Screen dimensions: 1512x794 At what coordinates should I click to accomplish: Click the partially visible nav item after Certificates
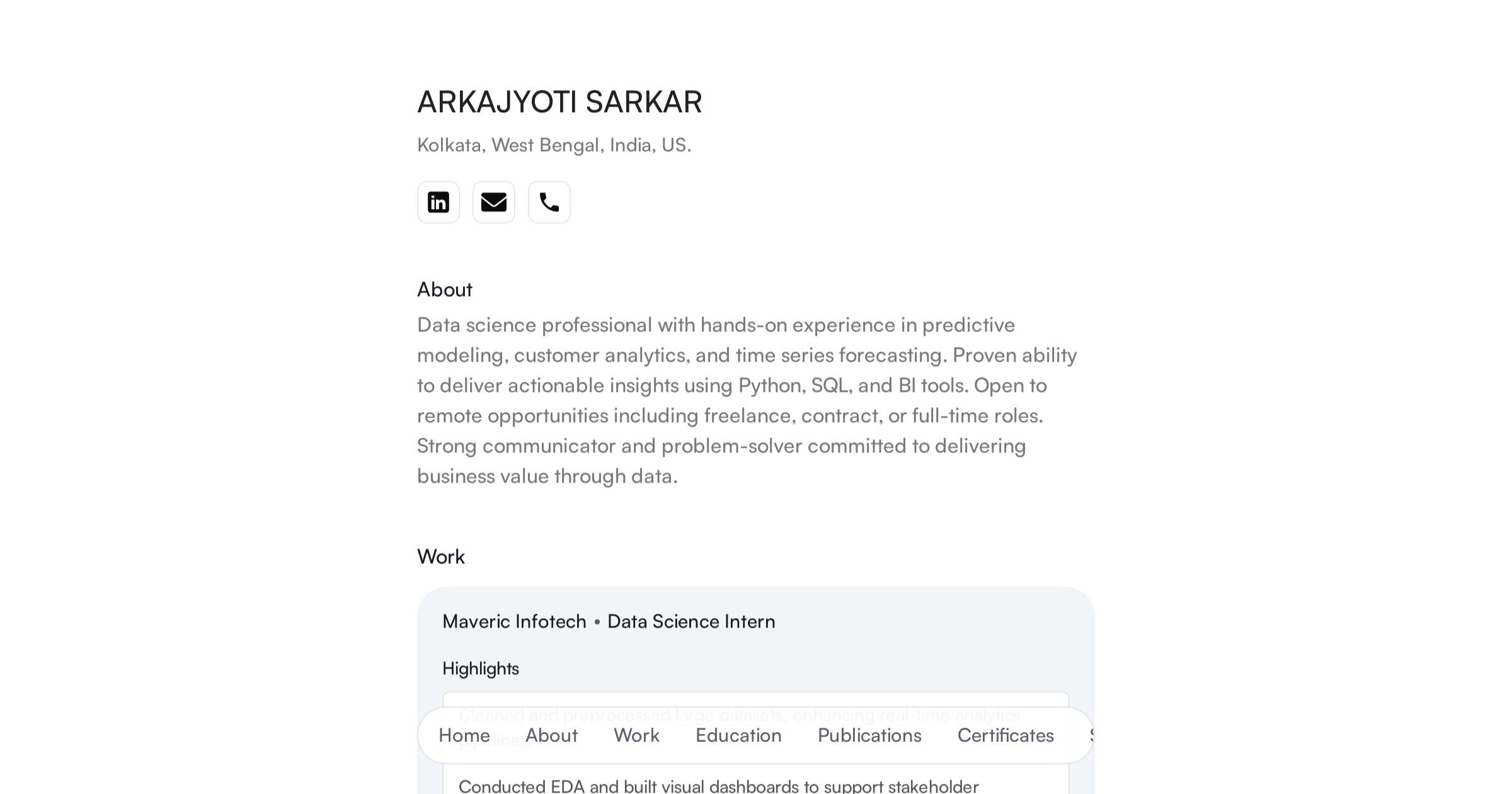(1092, 735)
